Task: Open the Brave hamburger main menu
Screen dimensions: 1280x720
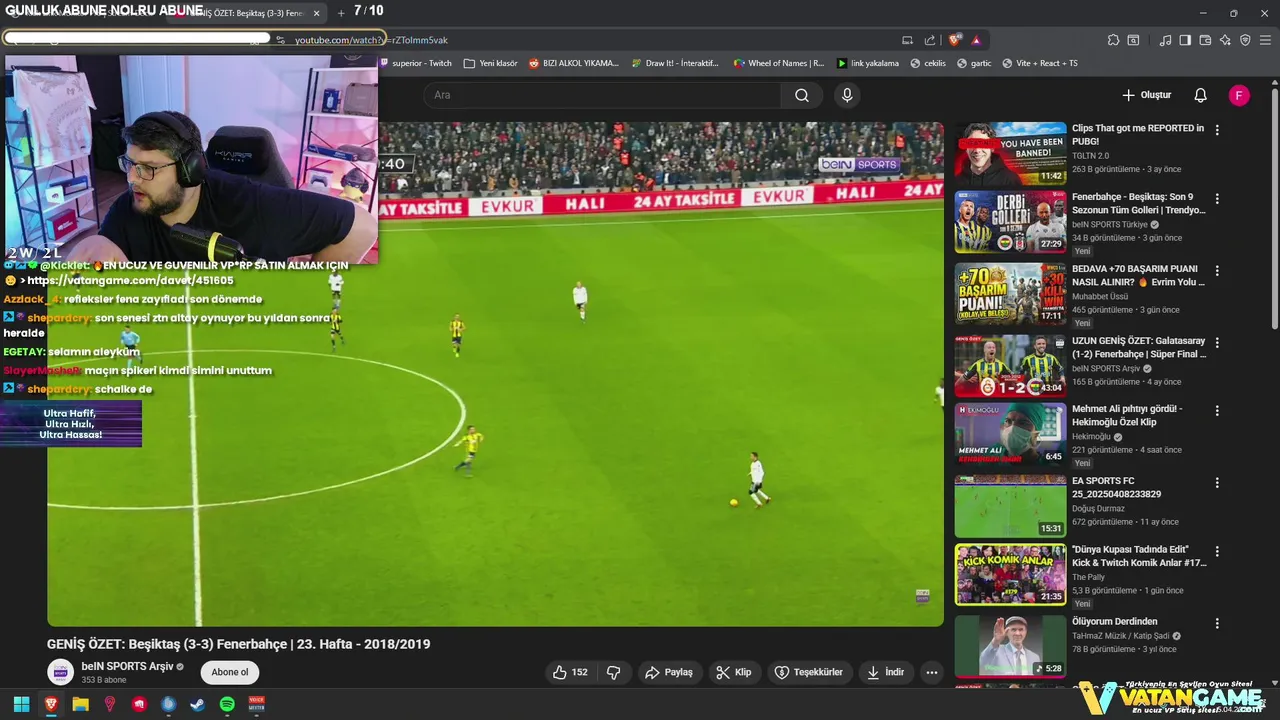Action: click(x=1265, y=40)
